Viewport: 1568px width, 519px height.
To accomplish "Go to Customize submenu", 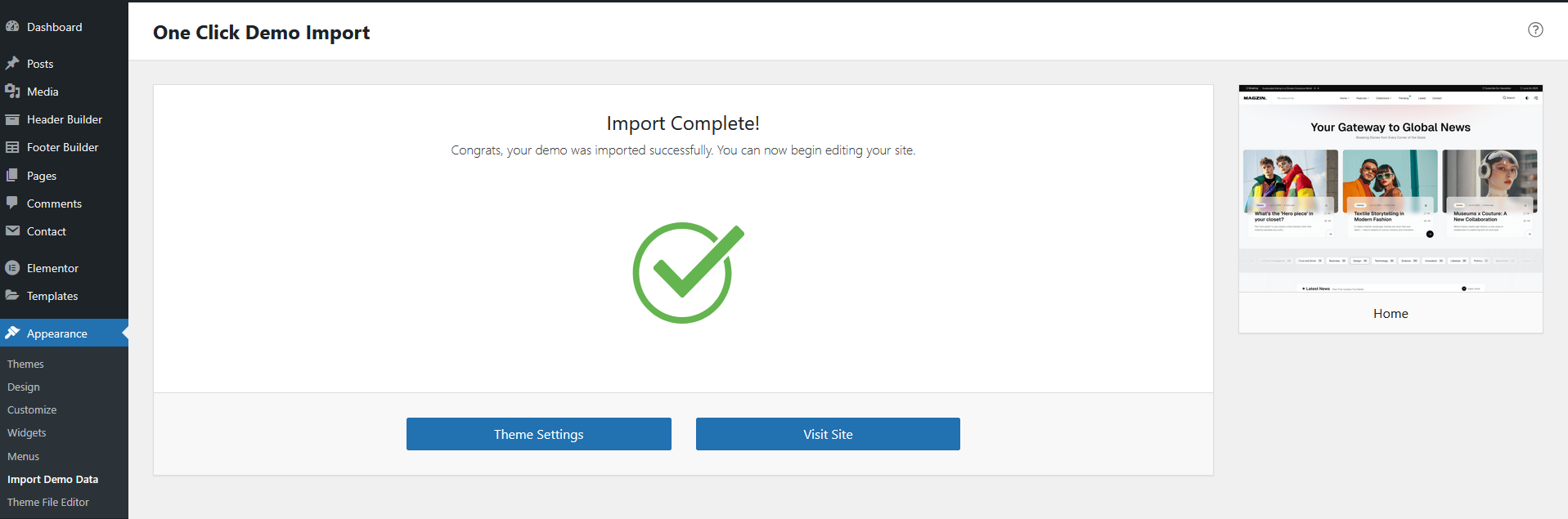I will [x=32, y=409].
